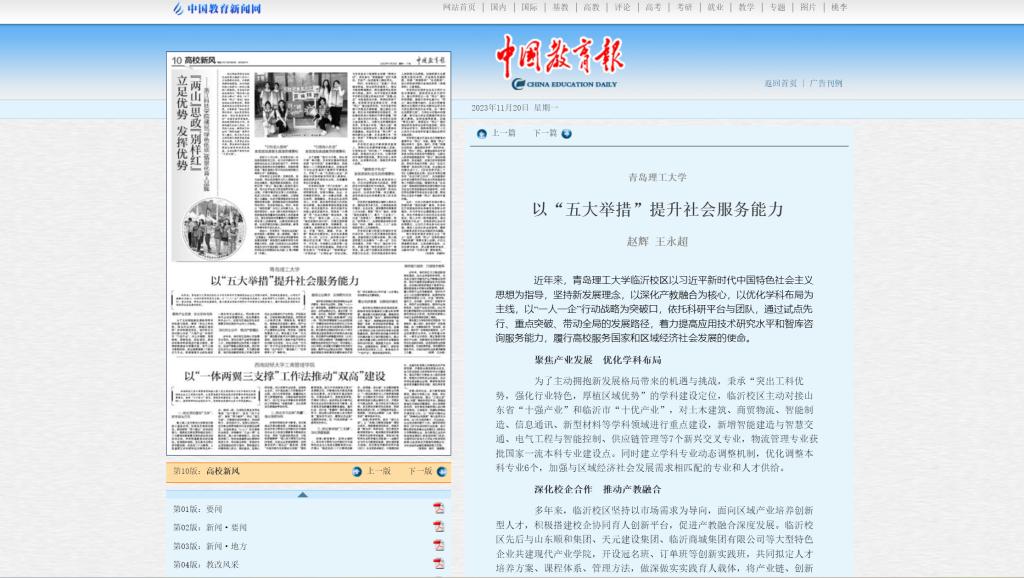
Task: Click the 中国教育报 masthead logo
Action: (x=560, y=62)
